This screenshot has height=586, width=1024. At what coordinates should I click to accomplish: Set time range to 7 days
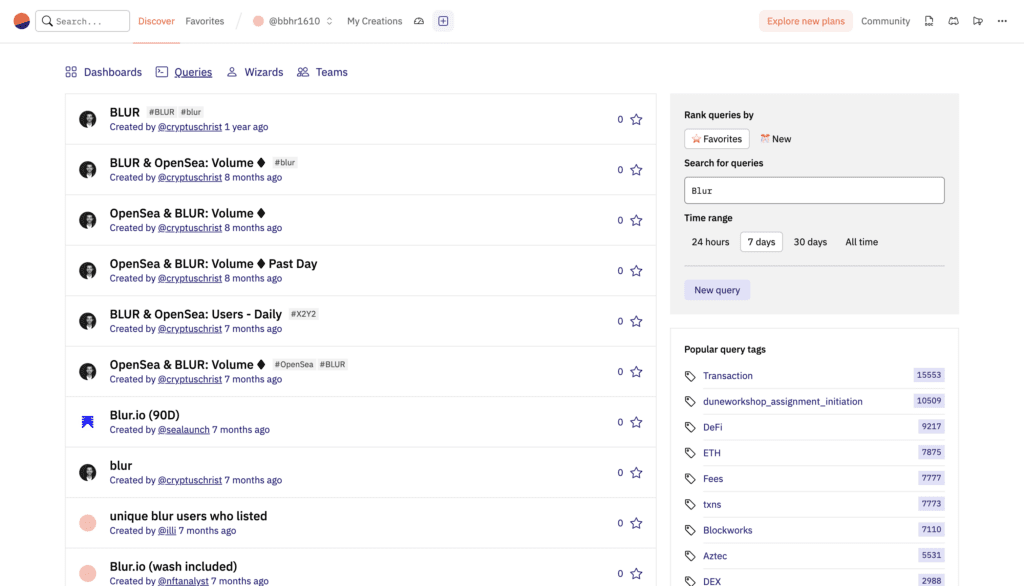(761, 242)
